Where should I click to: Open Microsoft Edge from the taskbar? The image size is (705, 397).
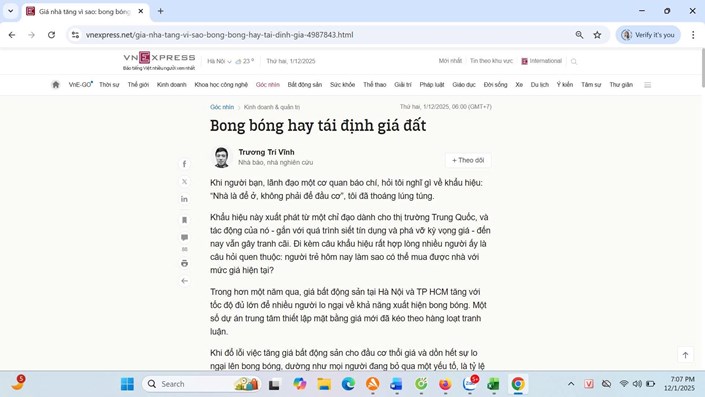pos(348,384)
